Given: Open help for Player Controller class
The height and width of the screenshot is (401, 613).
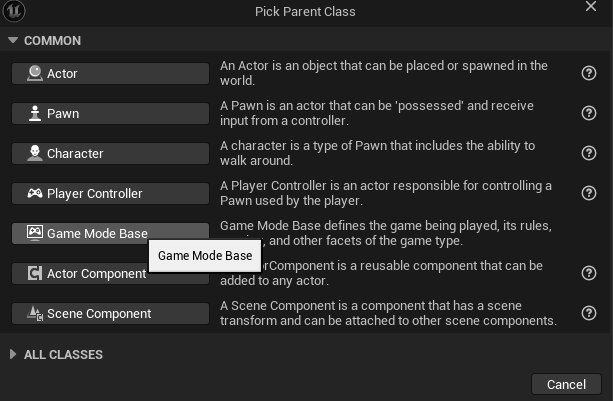Looking at the screenshot, I should point(589,193).
